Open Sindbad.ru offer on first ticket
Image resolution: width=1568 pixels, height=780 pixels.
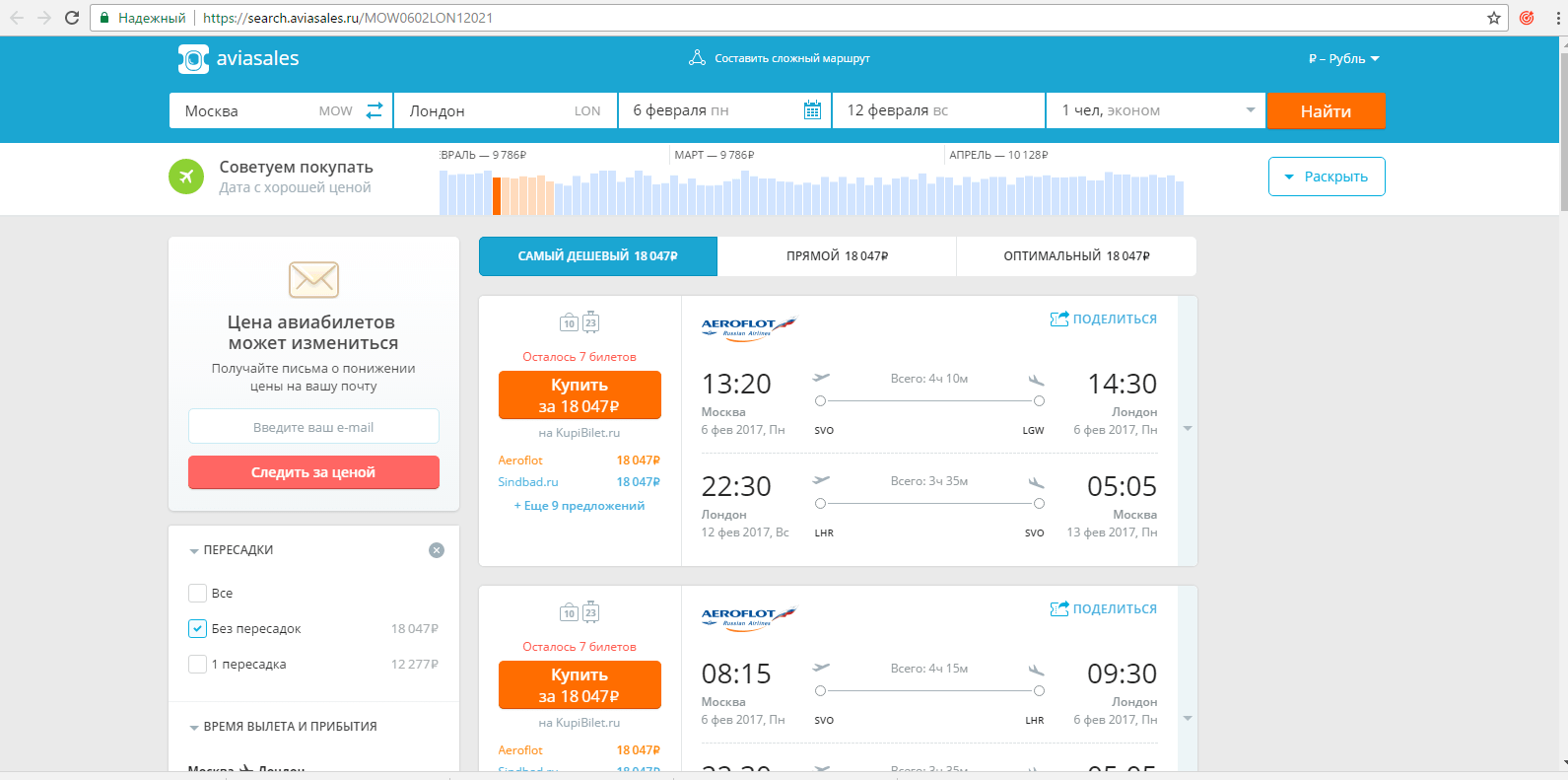pyautogui.click(x=579, y=482)
